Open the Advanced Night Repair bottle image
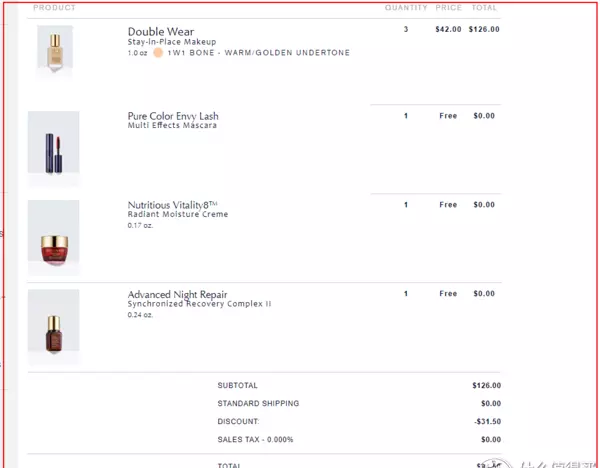 click(x=54, y=326)
